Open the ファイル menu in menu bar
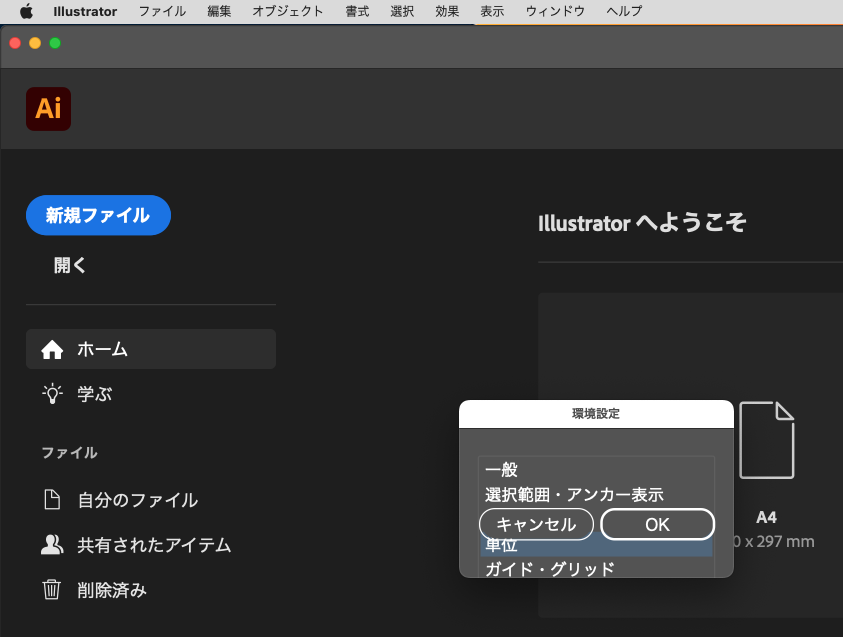This screenshot has height=637, width=843. pyautogui.click(x=162, y=11)
